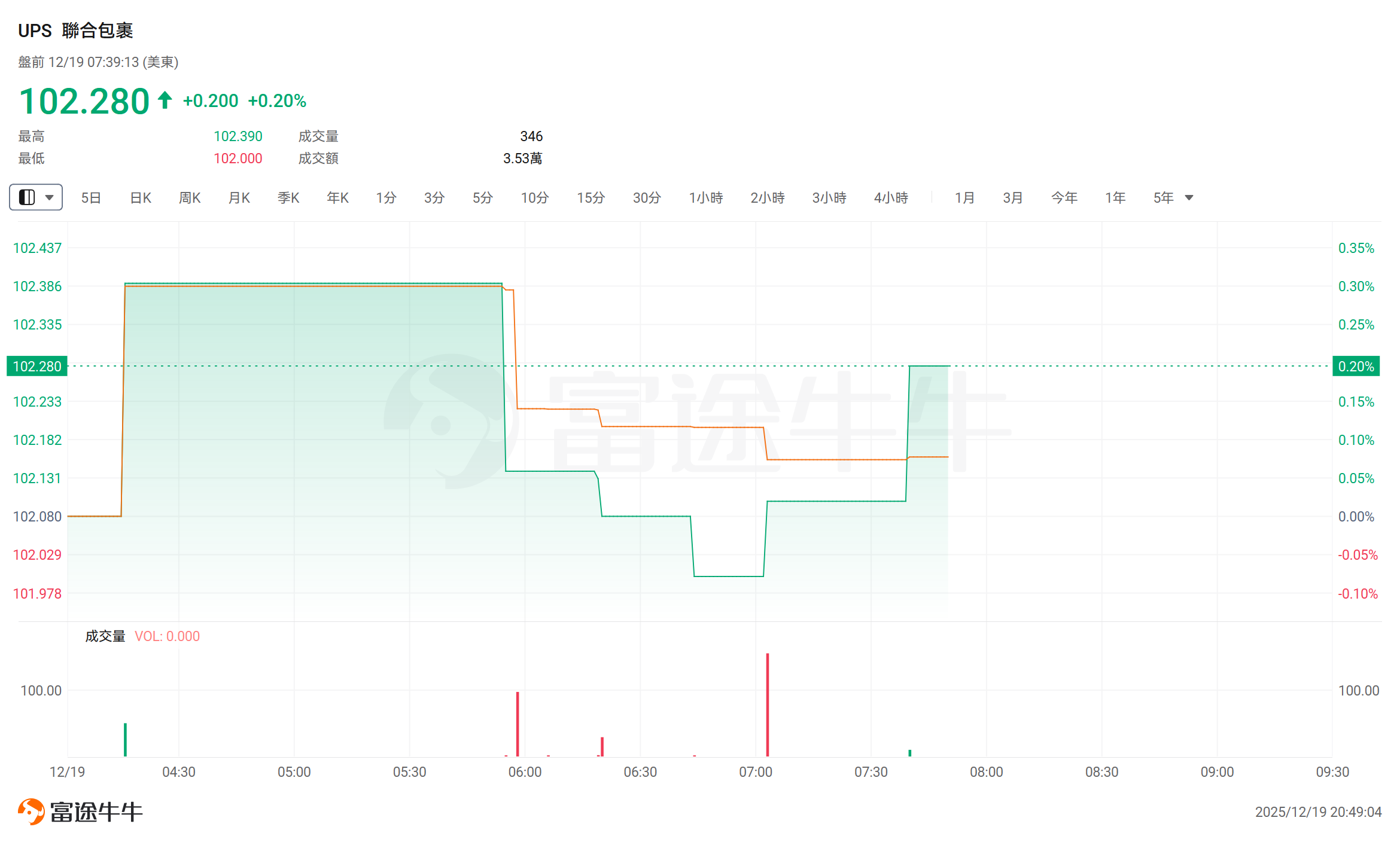Open the chart layout dropdown arrow

click(50, 197)
